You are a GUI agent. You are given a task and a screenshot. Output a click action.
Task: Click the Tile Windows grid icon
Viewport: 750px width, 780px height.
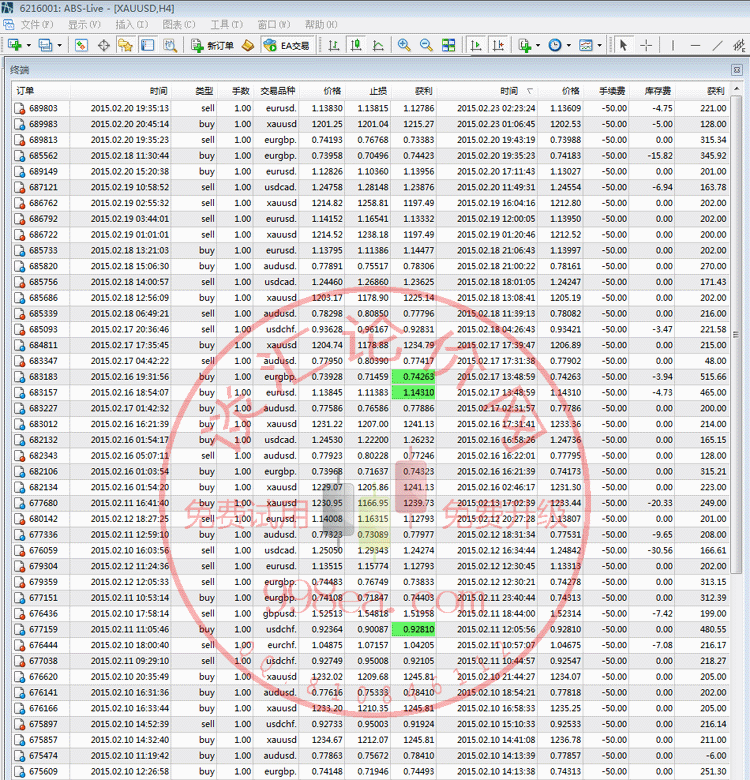point(448,45)
